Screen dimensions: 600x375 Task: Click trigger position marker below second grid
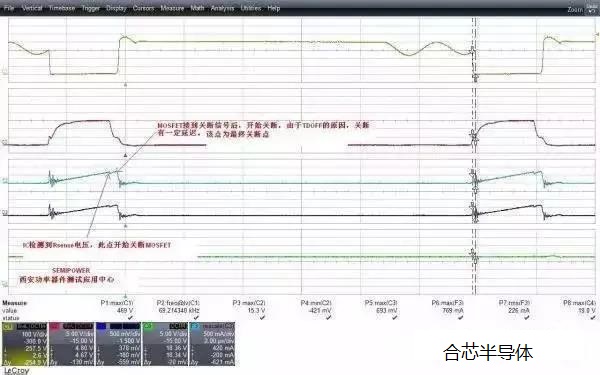pos(126,155)
